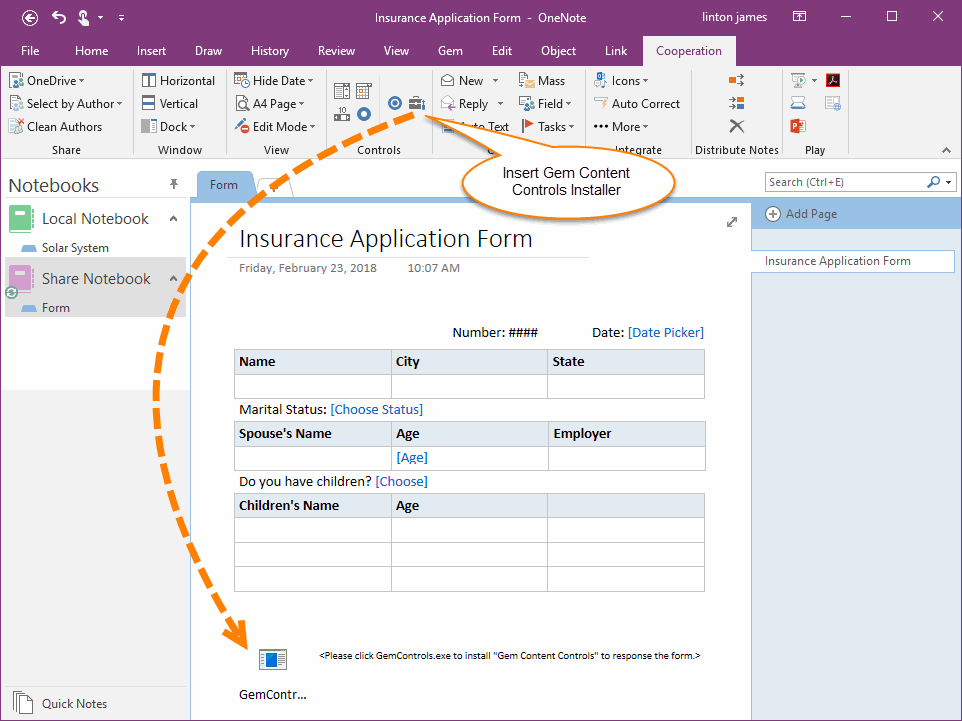Open the OneDrive dropdown
962x721 pixels.
pos(47,80)
